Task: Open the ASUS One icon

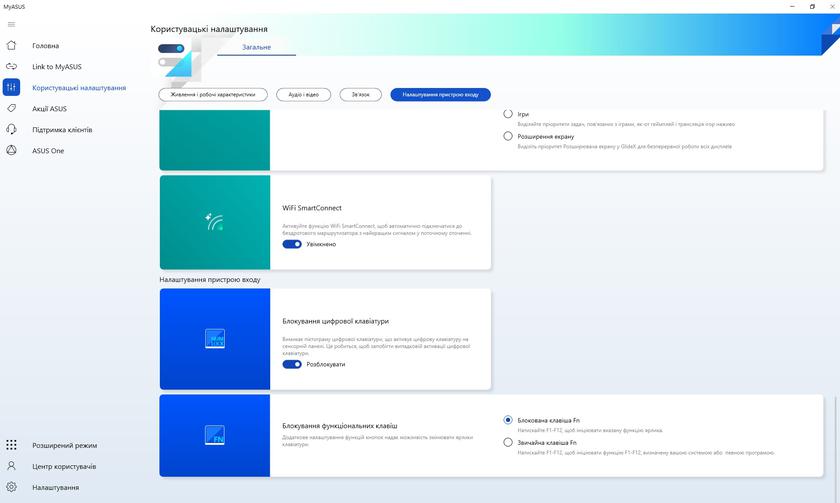Action: pyautogui.click(x=11, y=150)
